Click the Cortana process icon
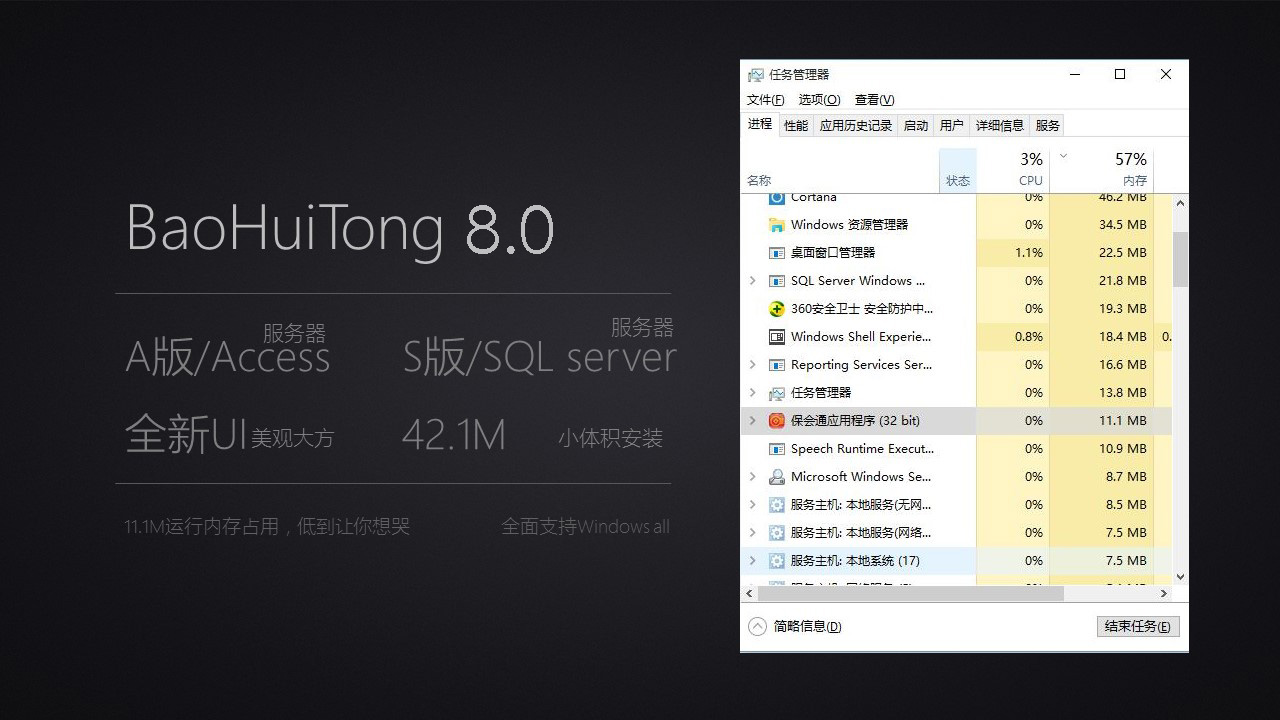1280x720 pixels. point(776,198)
